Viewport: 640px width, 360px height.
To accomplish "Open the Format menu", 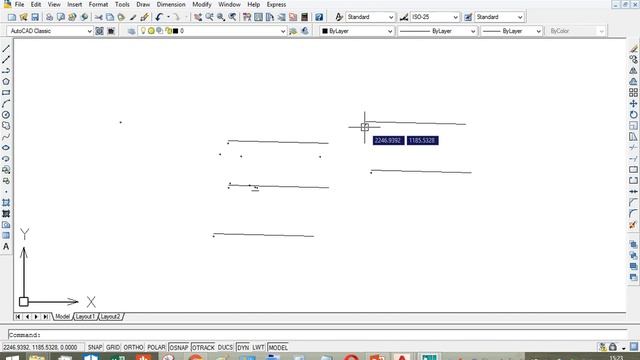I will tap(98, 4).
